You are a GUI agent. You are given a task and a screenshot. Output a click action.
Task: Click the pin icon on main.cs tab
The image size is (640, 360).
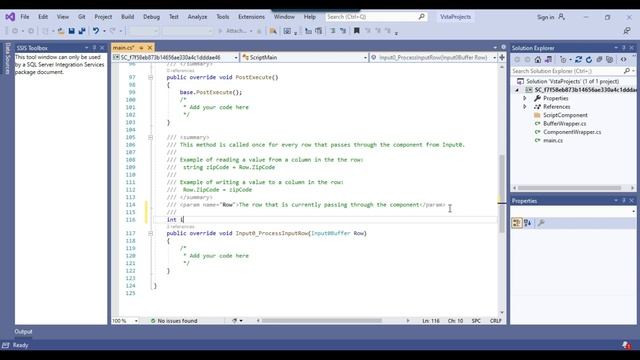point(141,48)
